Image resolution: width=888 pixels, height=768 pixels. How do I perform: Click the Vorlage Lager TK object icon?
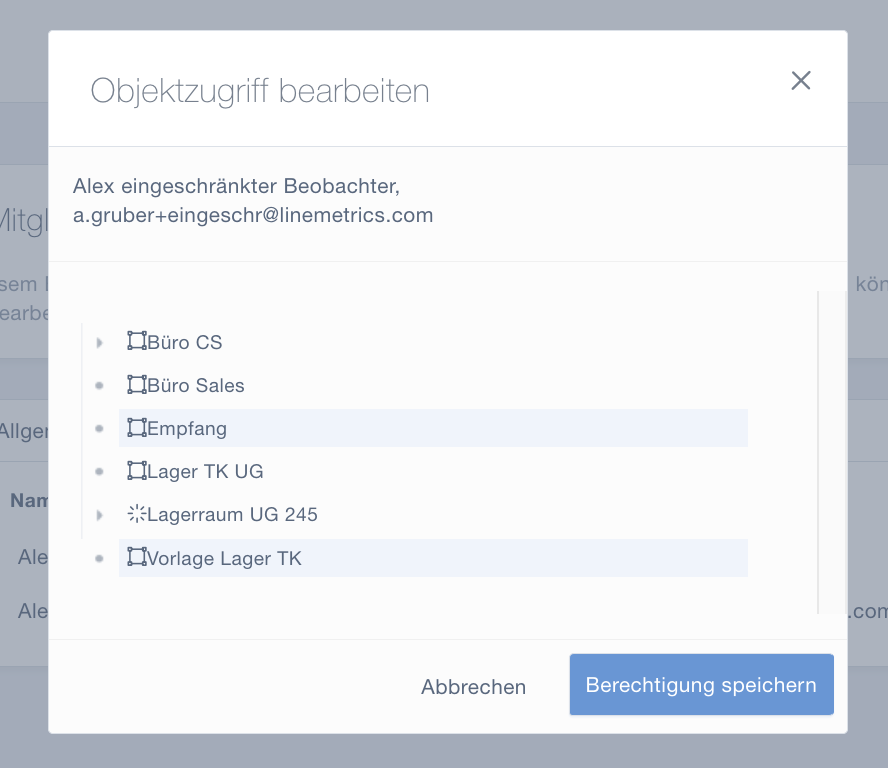click(137, 557)
